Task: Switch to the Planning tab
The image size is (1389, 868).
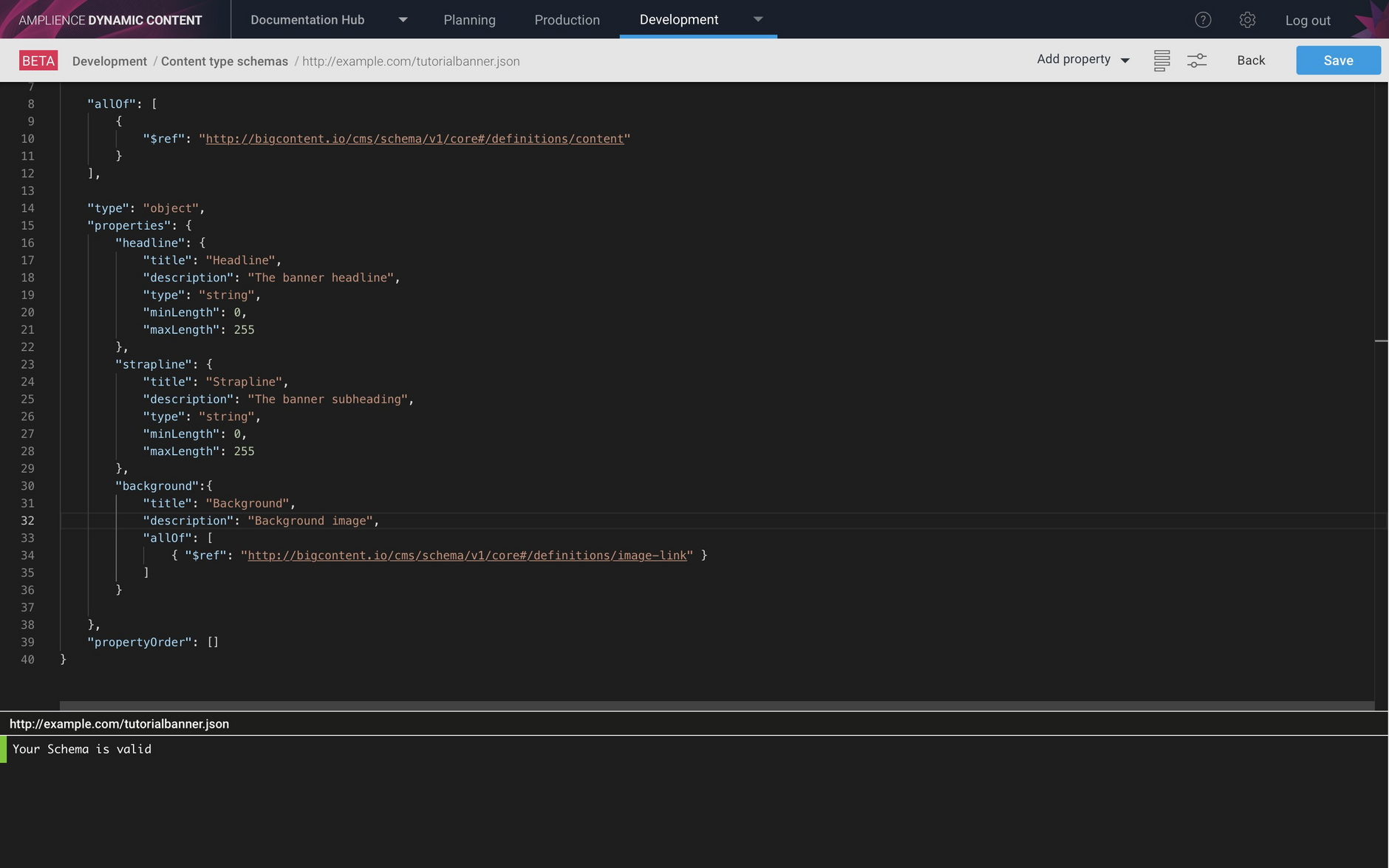Action: coord(470,20)
